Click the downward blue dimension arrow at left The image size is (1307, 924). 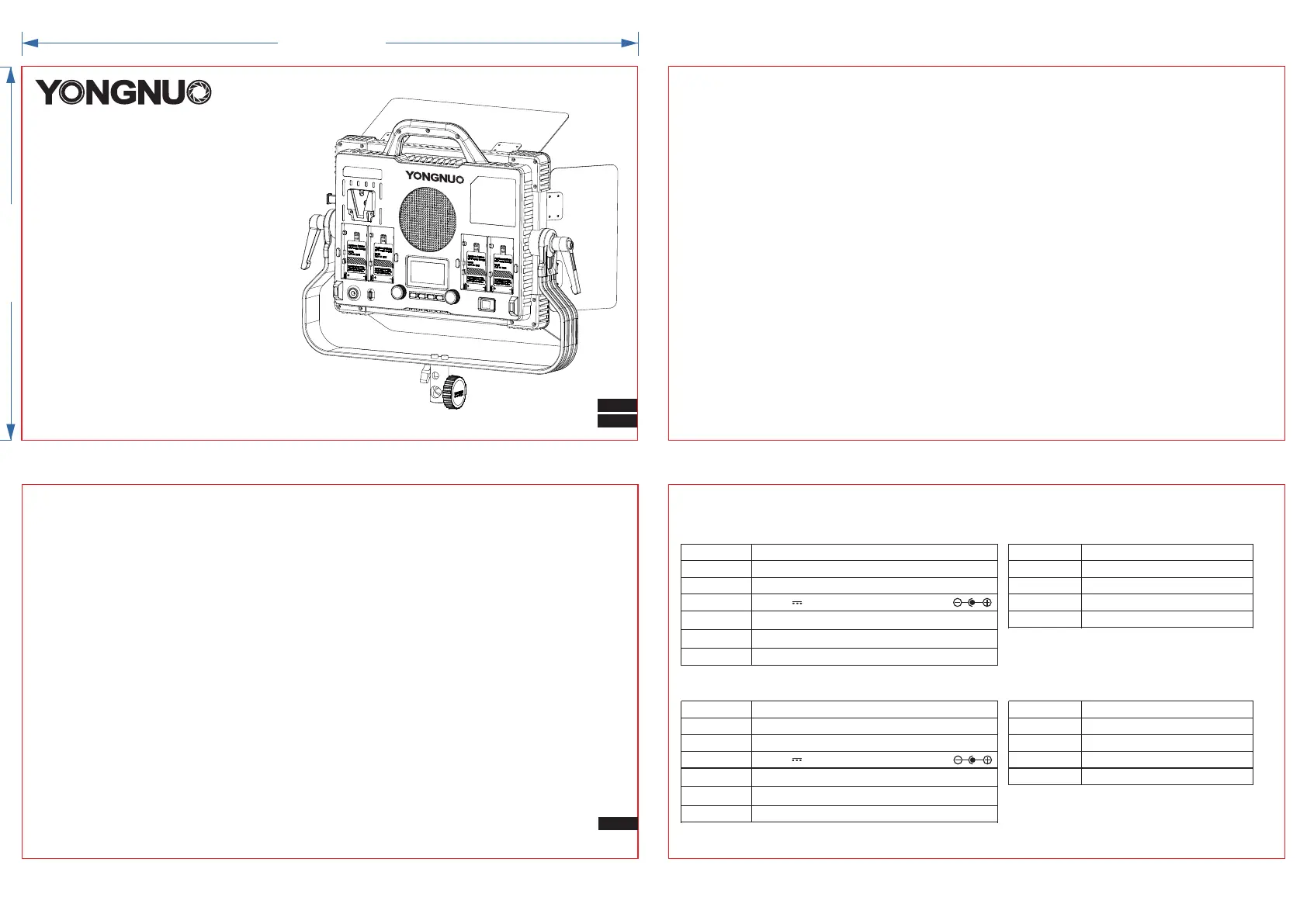(x=11, y=431)
